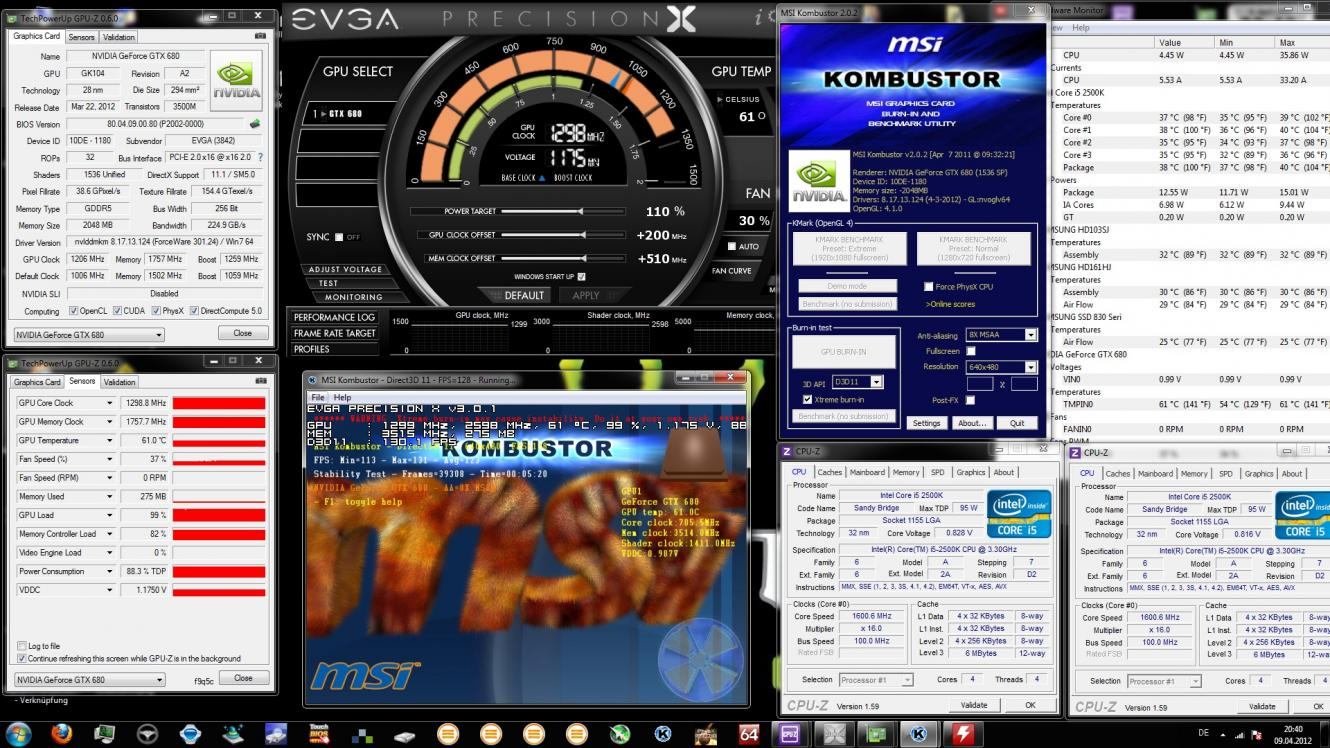Screen dimensions: 1330x748
Task: Open the green arrow taskbar icon
Action: coord(620,734)
